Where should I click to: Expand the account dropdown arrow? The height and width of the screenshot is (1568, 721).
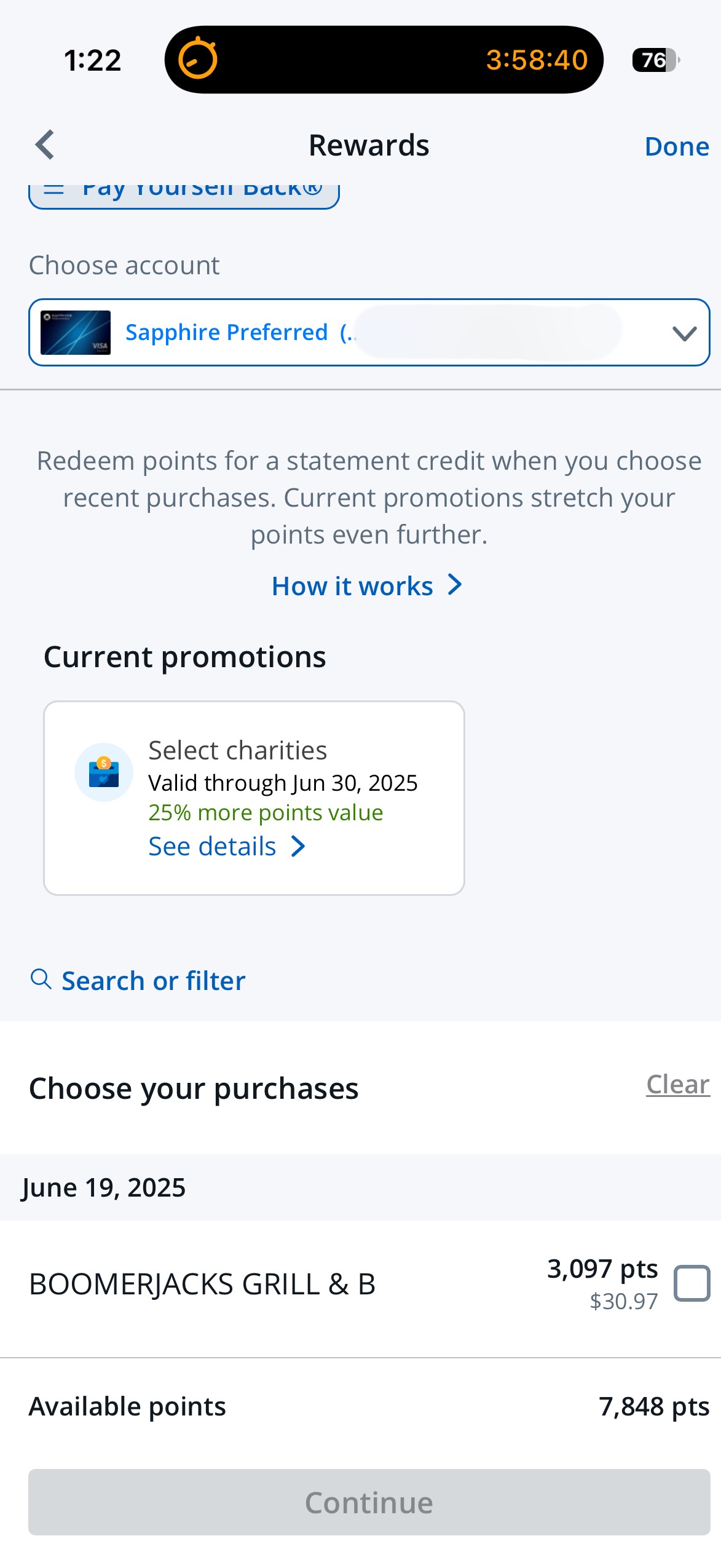pos(684,333)
